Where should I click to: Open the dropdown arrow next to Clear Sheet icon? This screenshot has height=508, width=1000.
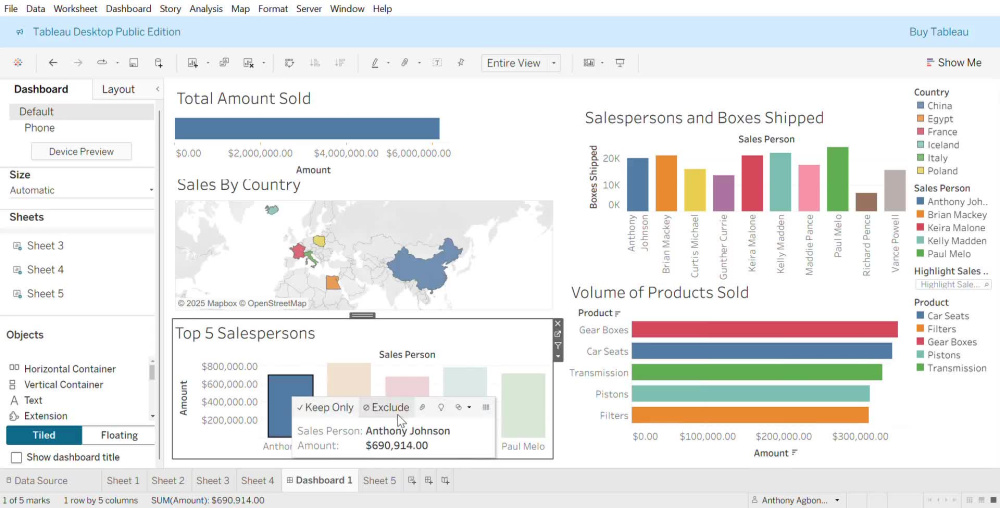pyautogui.click(x=263, y=62)
